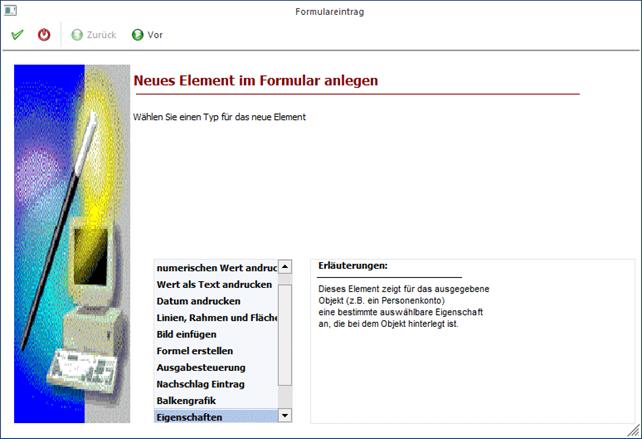Choose 'Nachschlag Eintrag' list item

(200, 384)
